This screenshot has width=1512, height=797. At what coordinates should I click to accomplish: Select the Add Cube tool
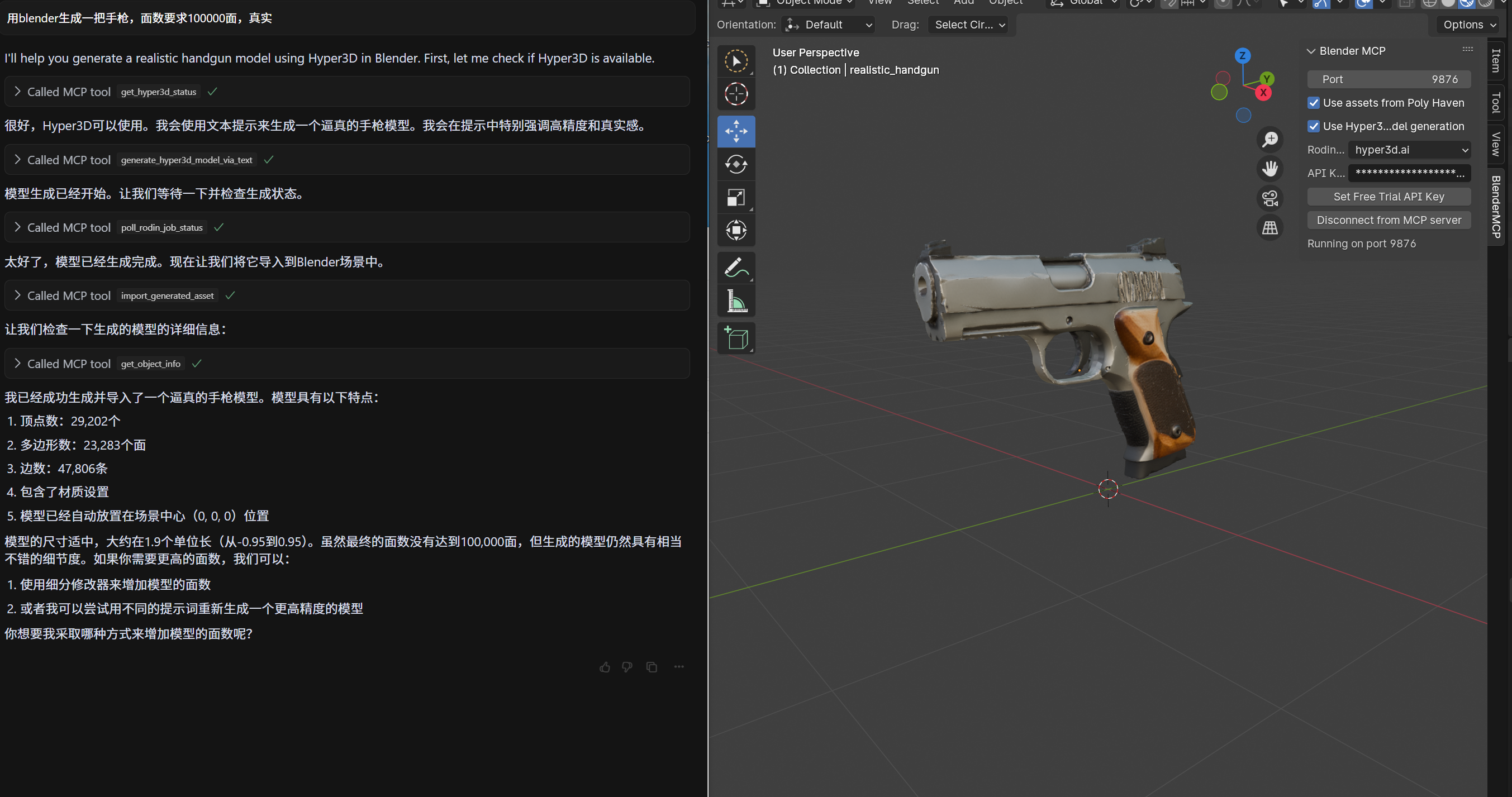(x=735, y=338)
